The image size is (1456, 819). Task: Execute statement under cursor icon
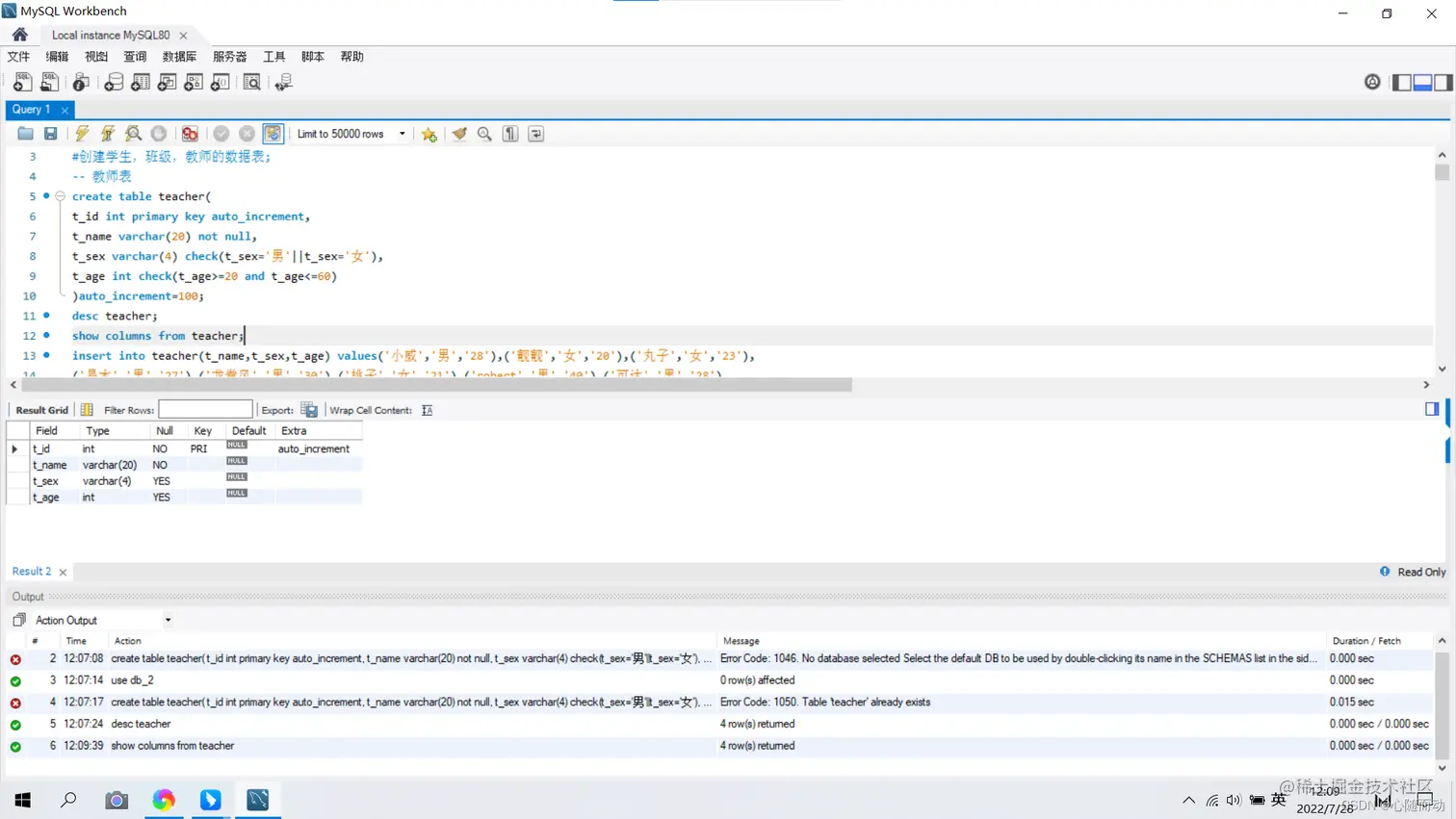click(x=108, y=134)
